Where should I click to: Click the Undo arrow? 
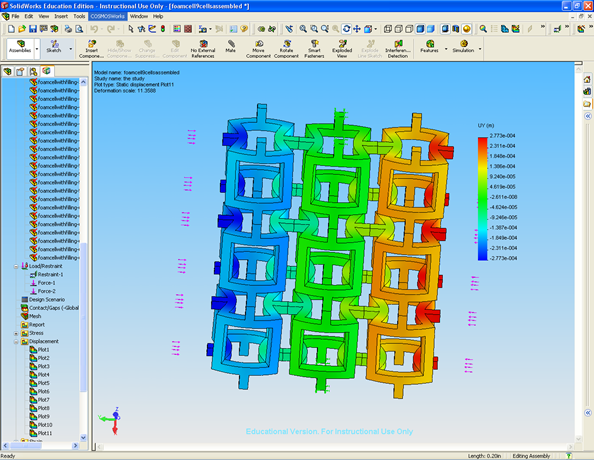pos(94,29)
